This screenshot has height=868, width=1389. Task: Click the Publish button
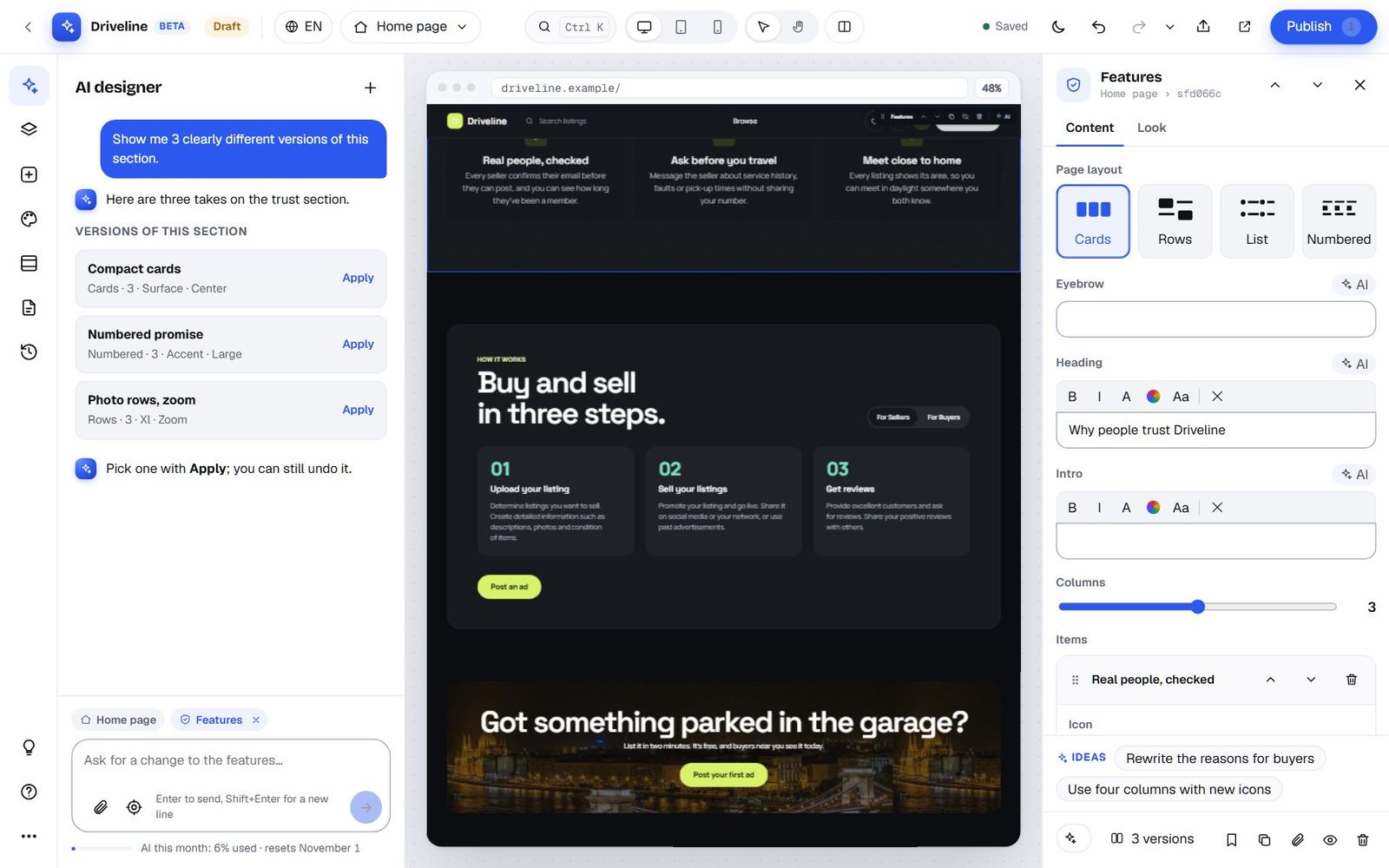point(1323,27)
